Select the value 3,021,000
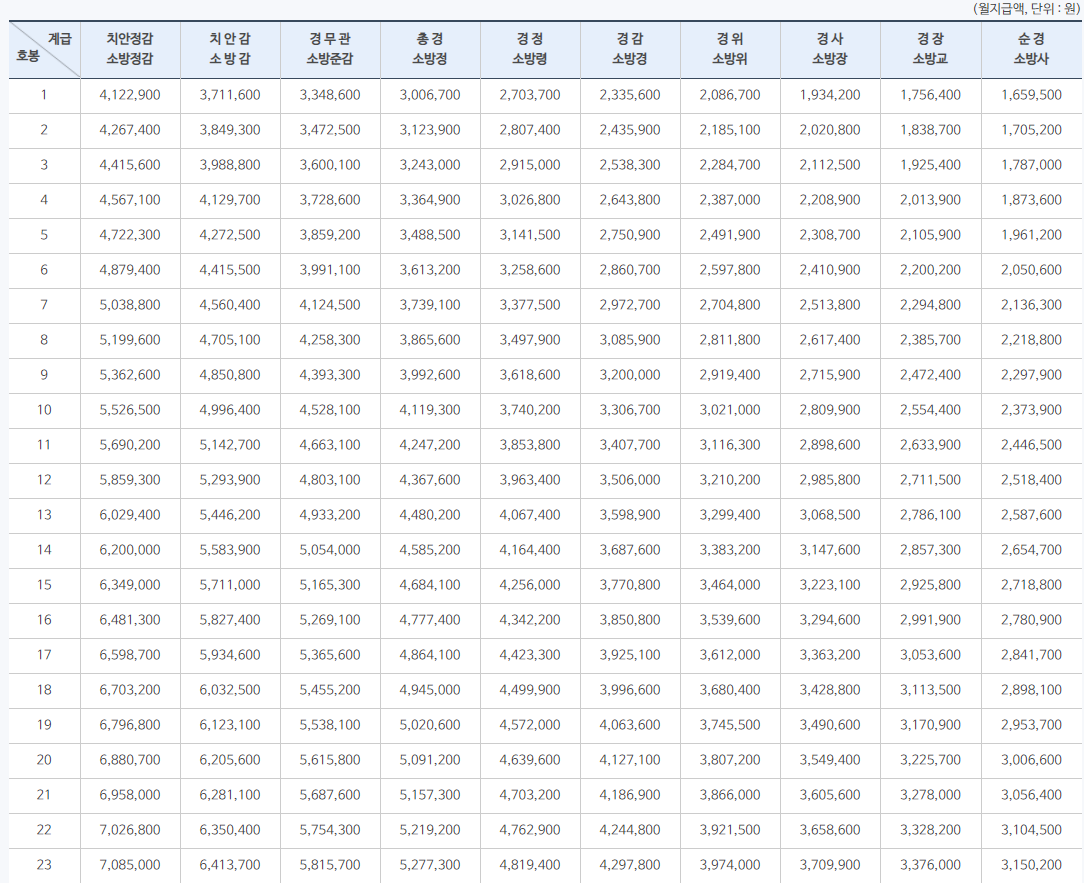Image resolution: width=1084 pixels, height=883 pixels. click(730, 410)
